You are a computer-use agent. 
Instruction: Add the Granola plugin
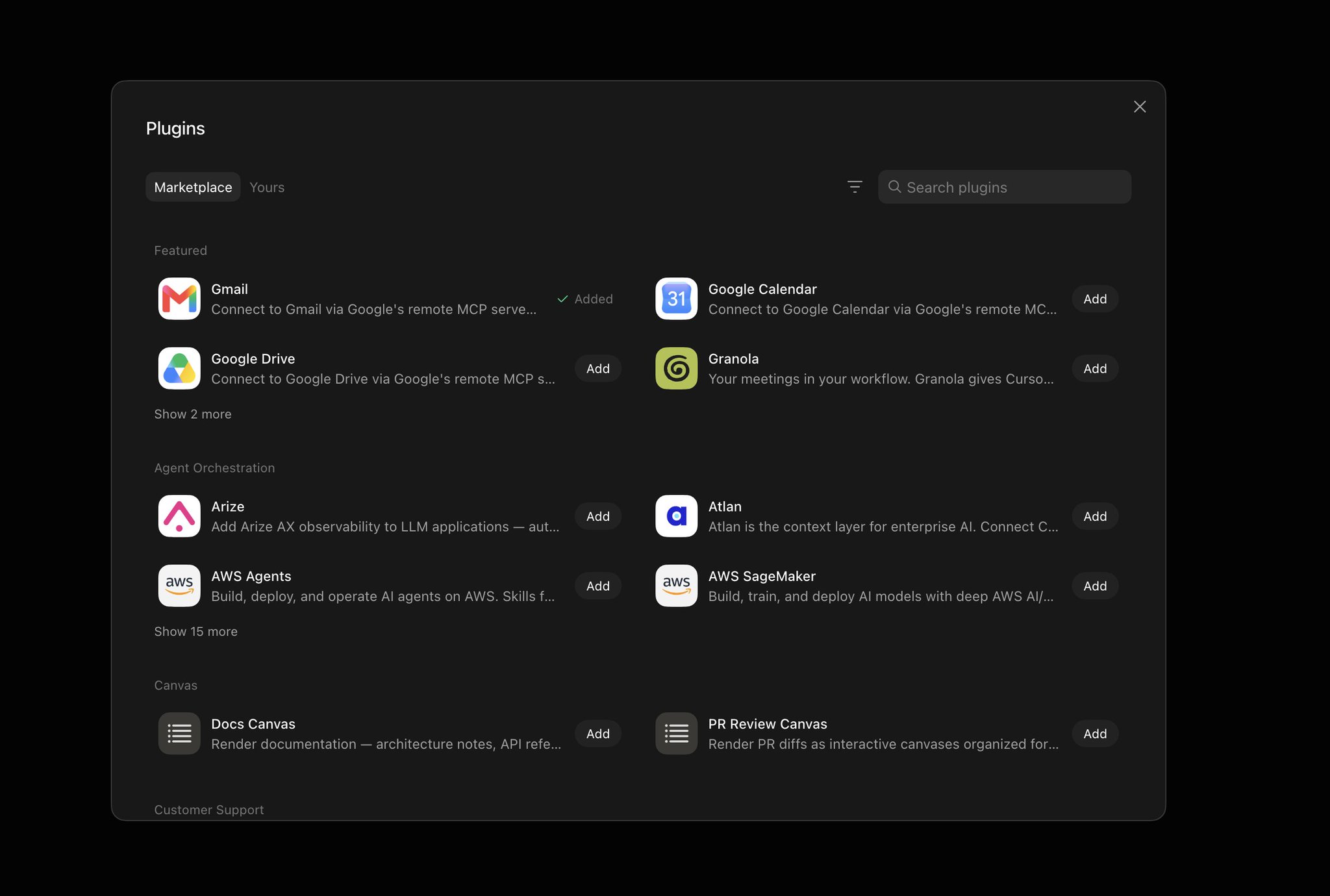tap(1095, 368)
